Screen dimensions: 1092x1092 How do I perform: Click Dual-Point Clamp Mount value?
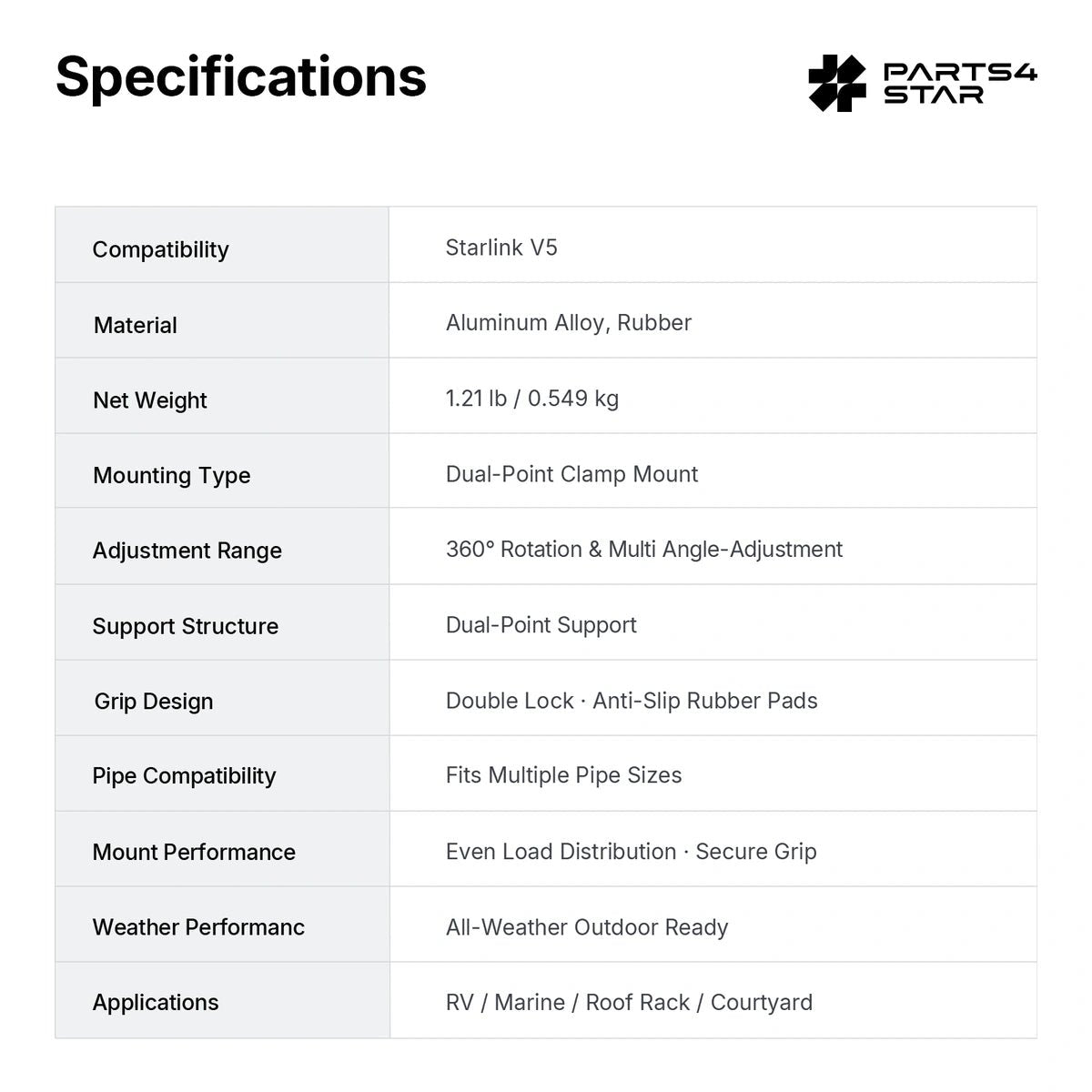[572, 474]
